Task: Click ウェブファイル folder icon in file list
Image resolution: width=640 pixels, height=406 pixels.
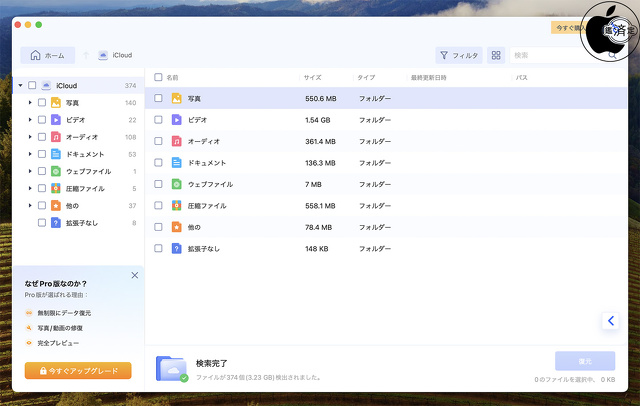Action: 176,184
